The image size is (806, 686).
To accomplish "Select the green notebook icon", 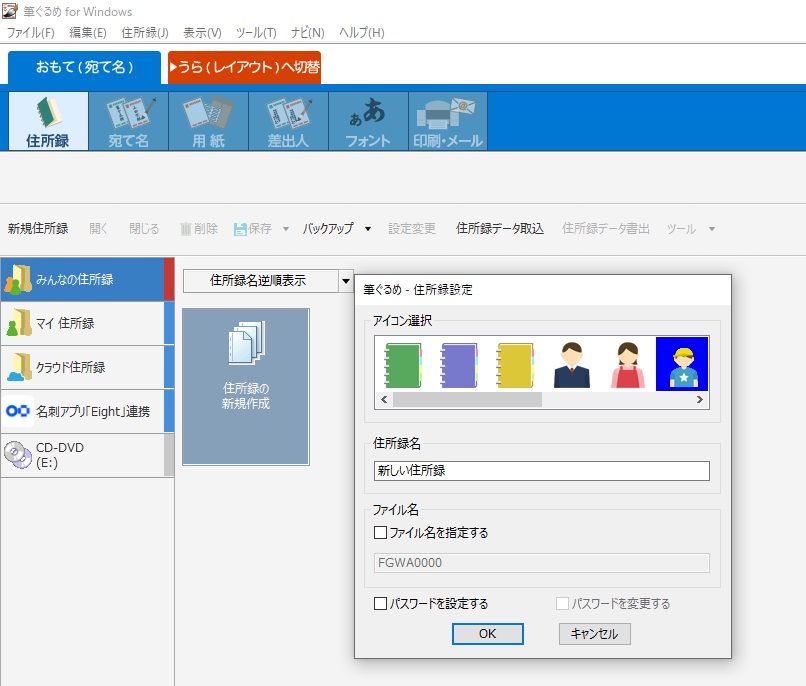I will pos(405,365).
